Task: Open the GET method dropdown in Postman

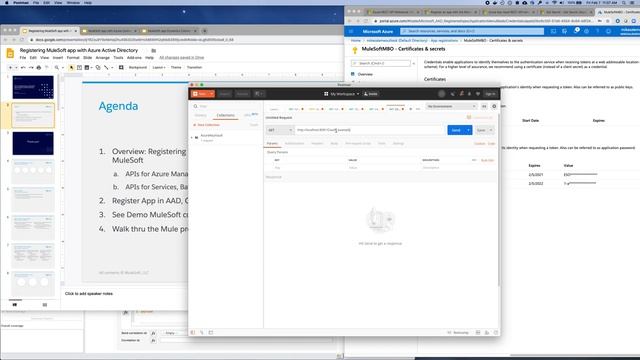Action: [x=280, y=130]
